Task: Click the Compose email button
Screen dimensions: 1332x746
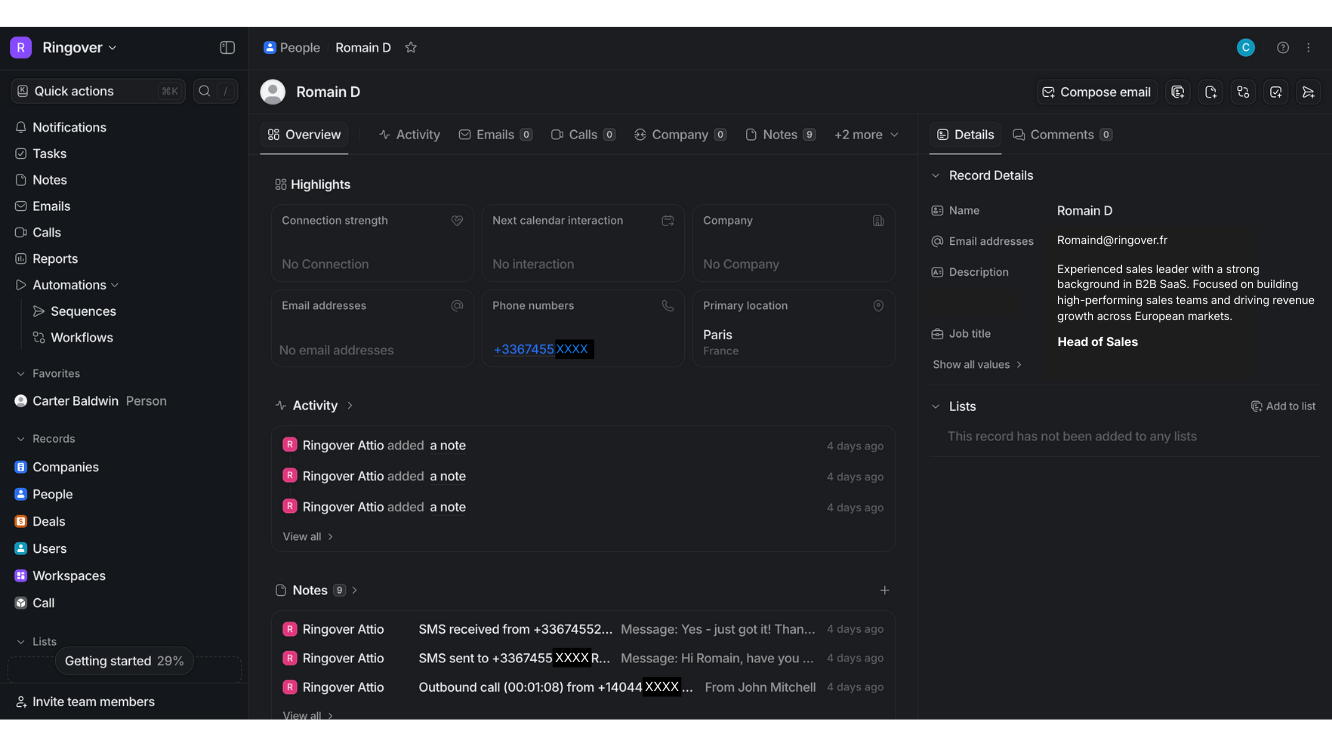Action: [1096, 91]
